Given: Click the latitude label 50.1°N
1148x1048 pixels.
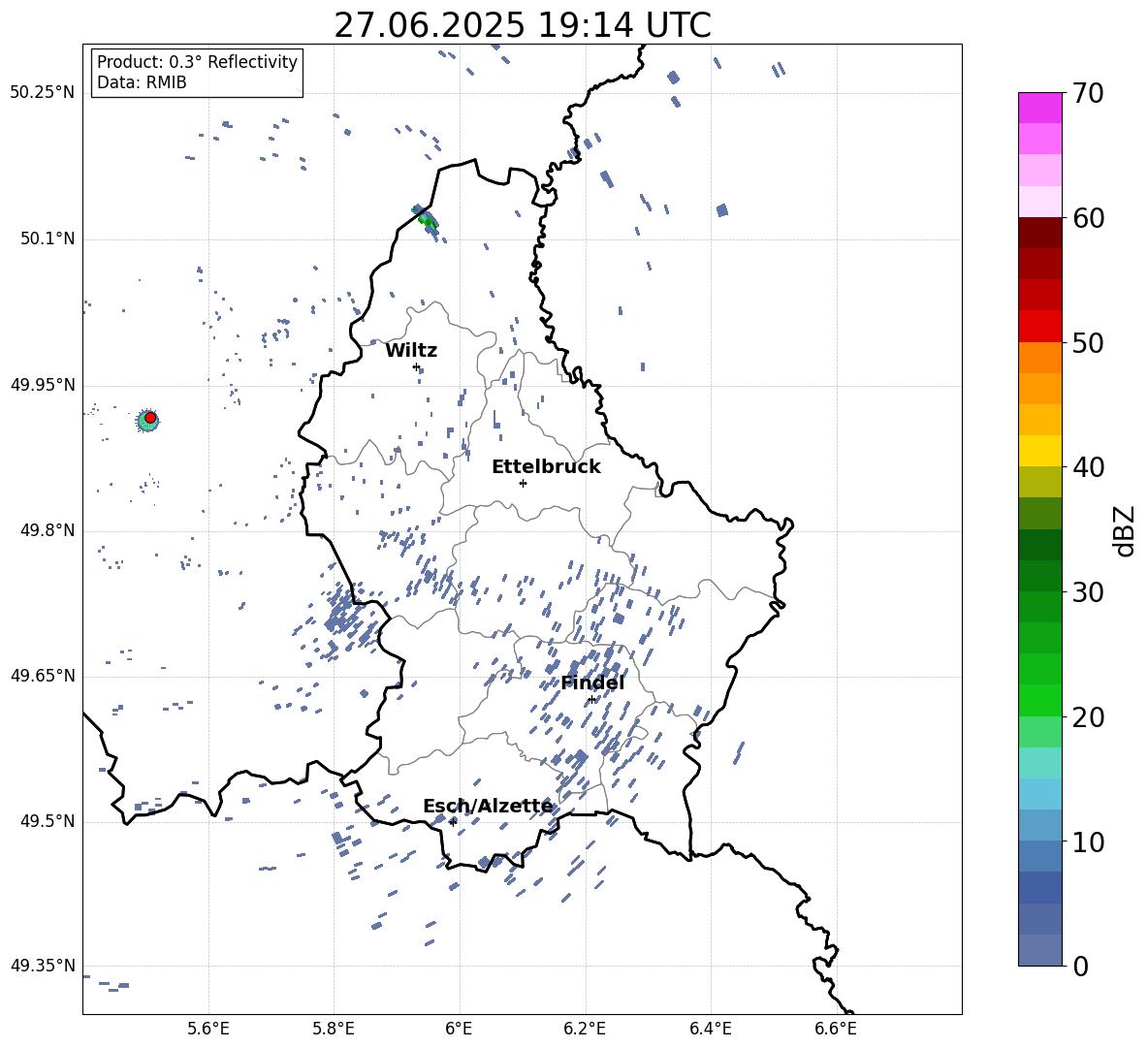Looking at the screenshot, I should 47,238.
